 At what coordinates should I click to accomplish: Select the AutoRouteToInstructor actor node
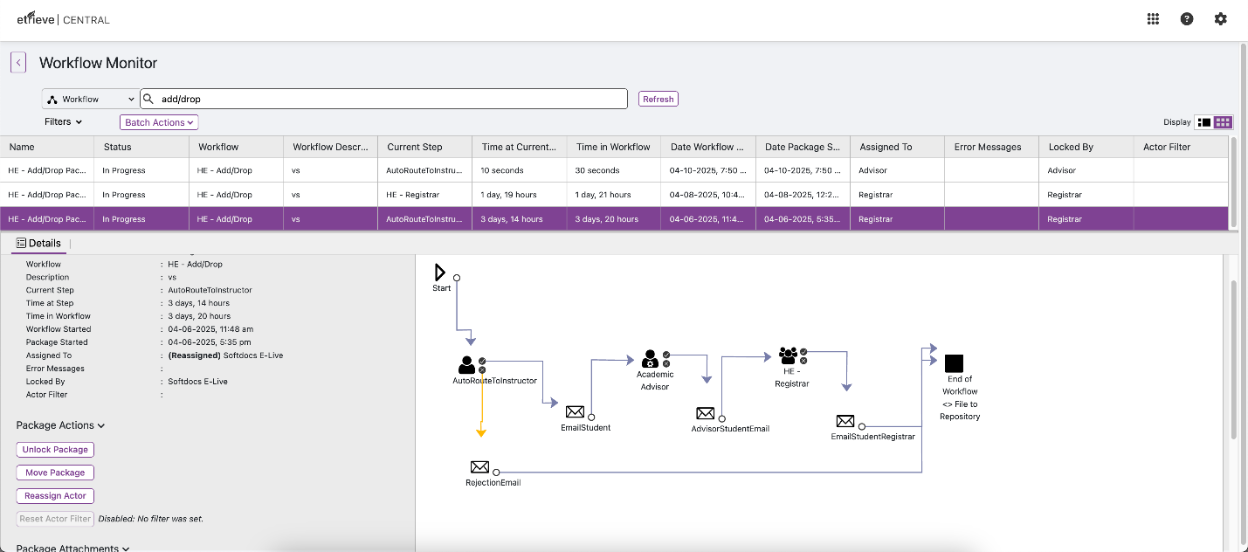pyautogui.click(x=467, y=366)
